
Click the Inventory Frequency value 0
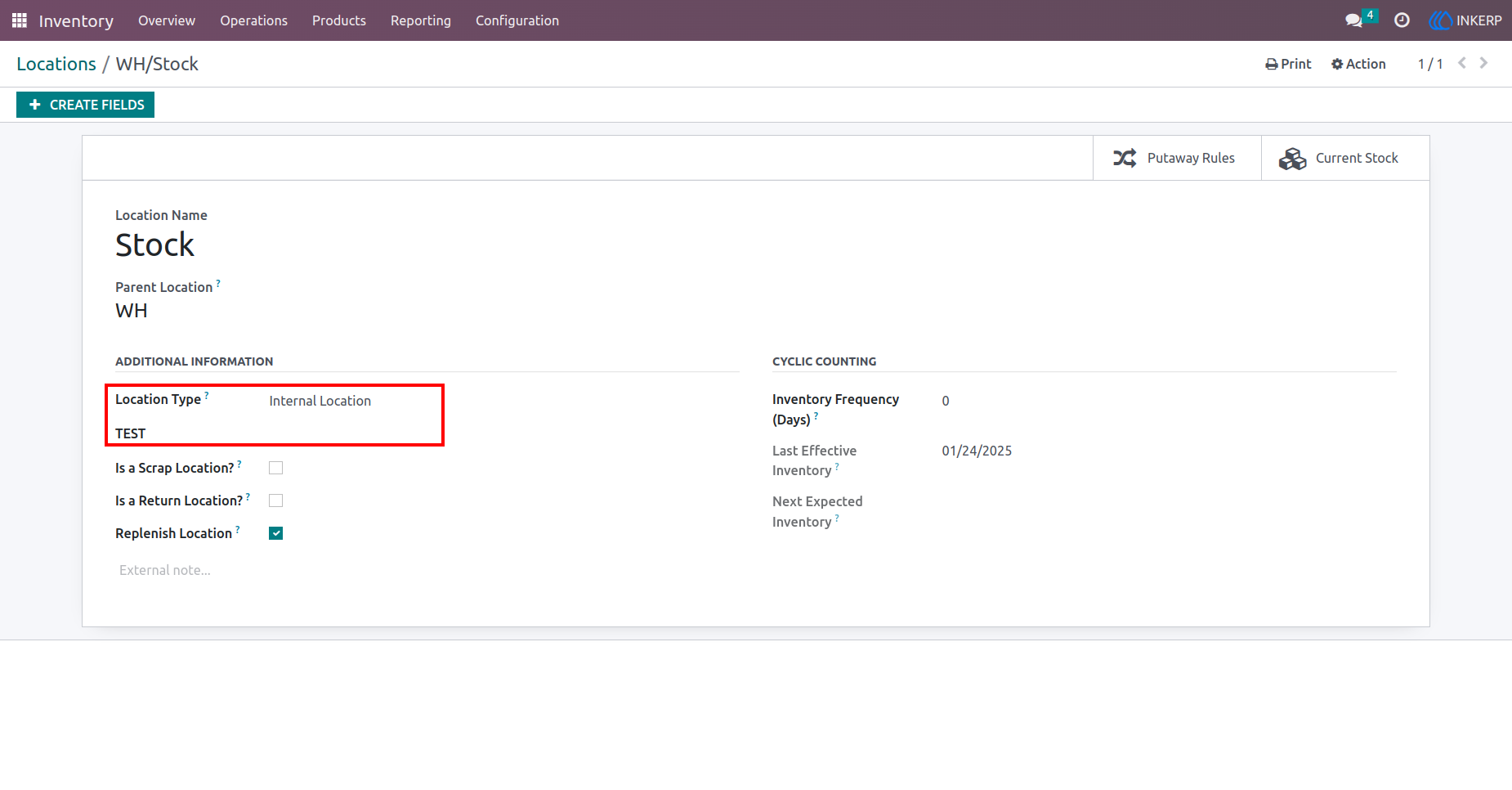point(946,401)
